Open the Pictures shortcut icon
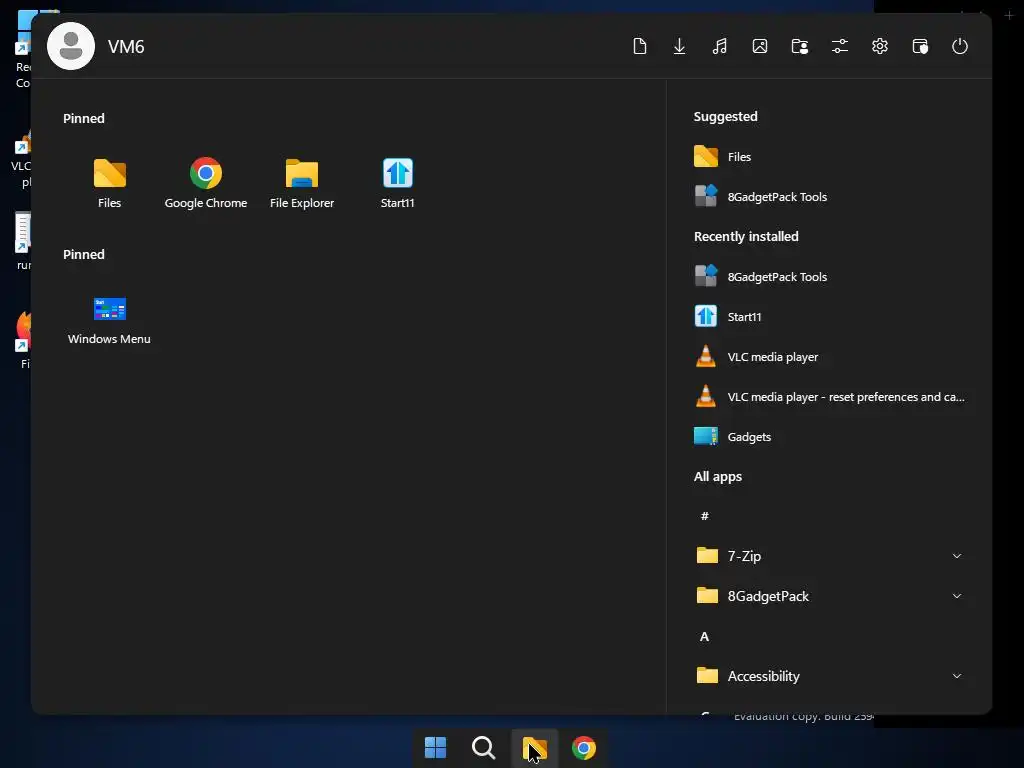This screenshot has height=768, width=1024. coord(760,46)
